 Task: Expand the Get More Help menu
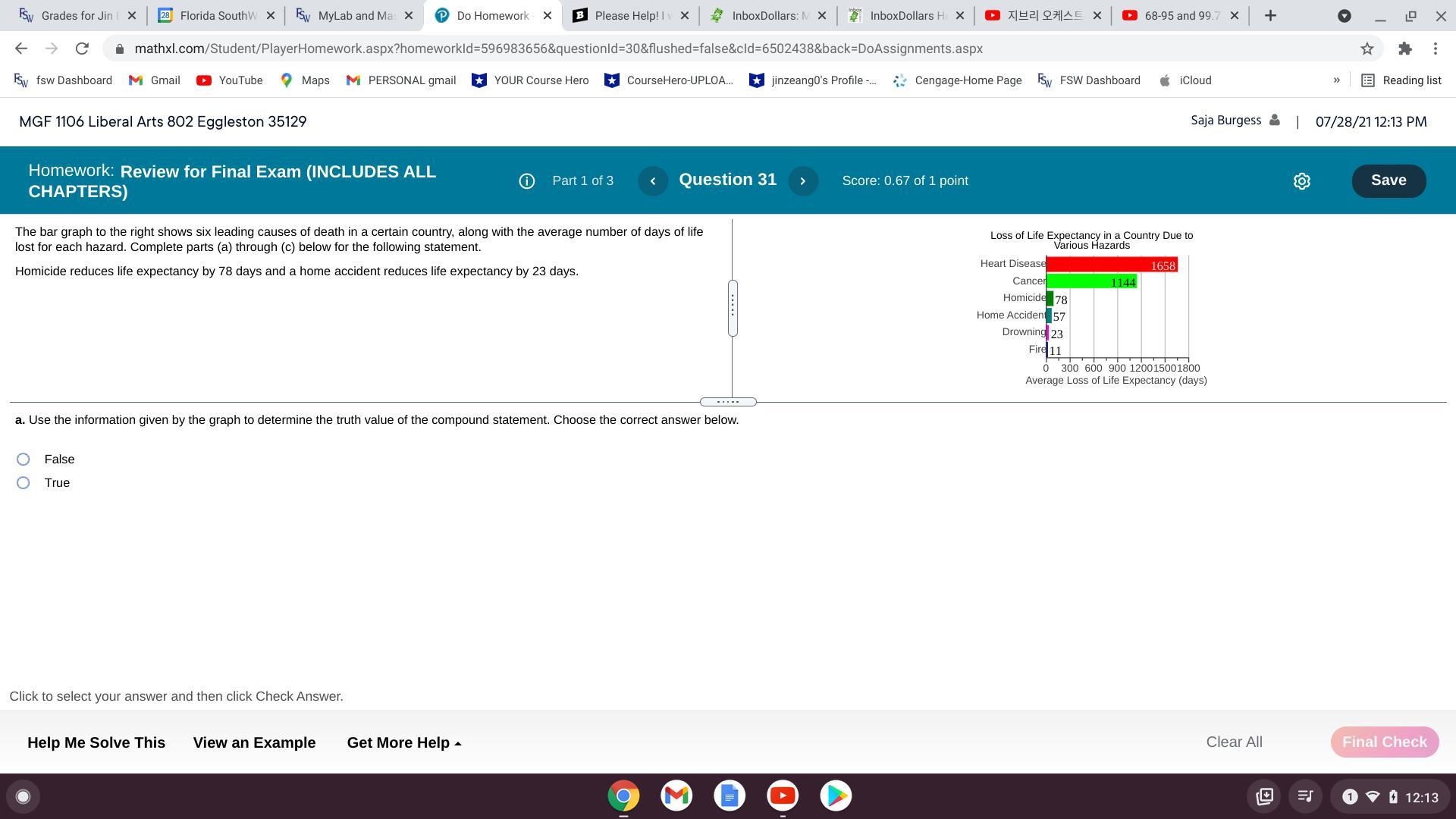click(403, 742)
